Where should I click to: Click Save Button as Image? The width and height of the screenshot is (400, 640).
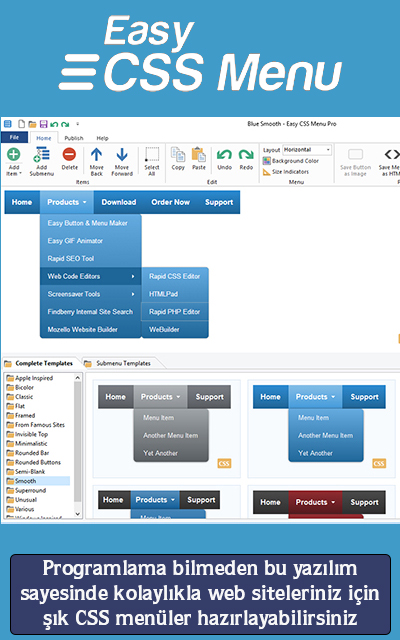click(356, 162)
